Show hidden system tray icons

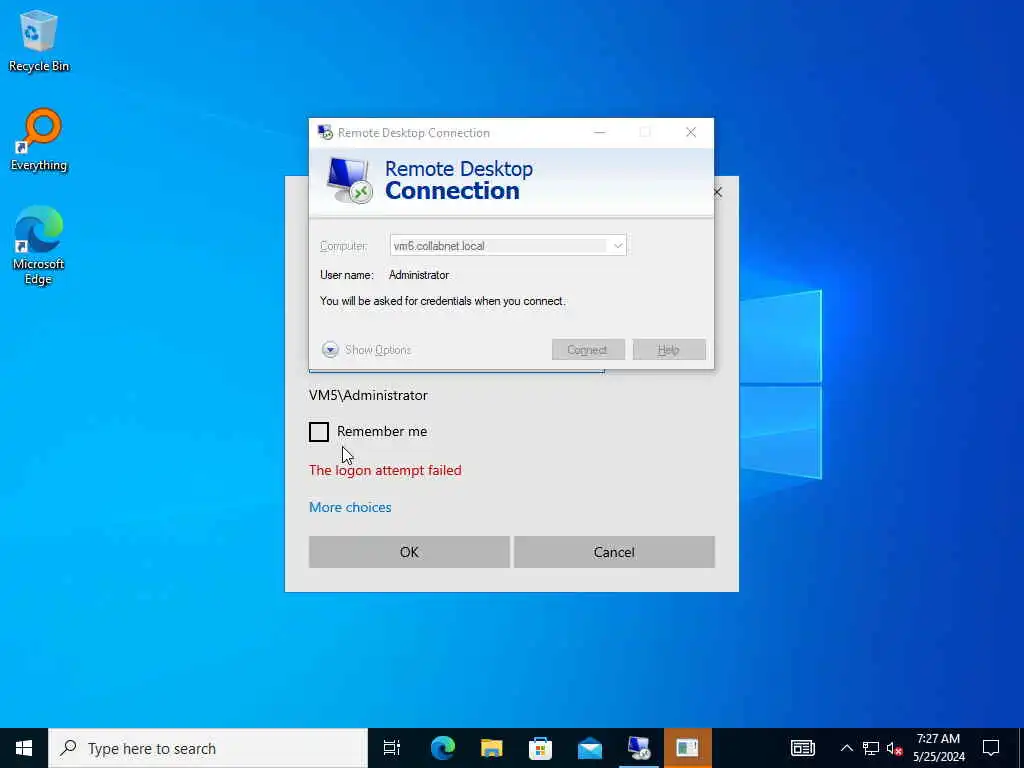click(846, 748)
